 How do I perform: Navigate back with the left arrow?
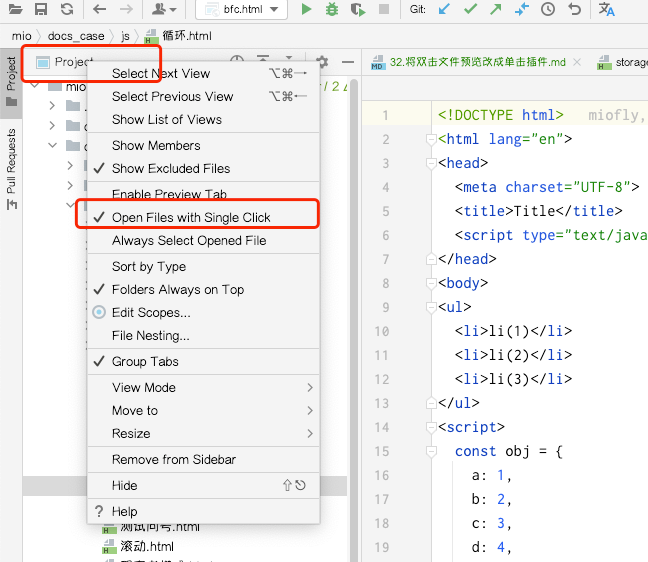[99, 9]
